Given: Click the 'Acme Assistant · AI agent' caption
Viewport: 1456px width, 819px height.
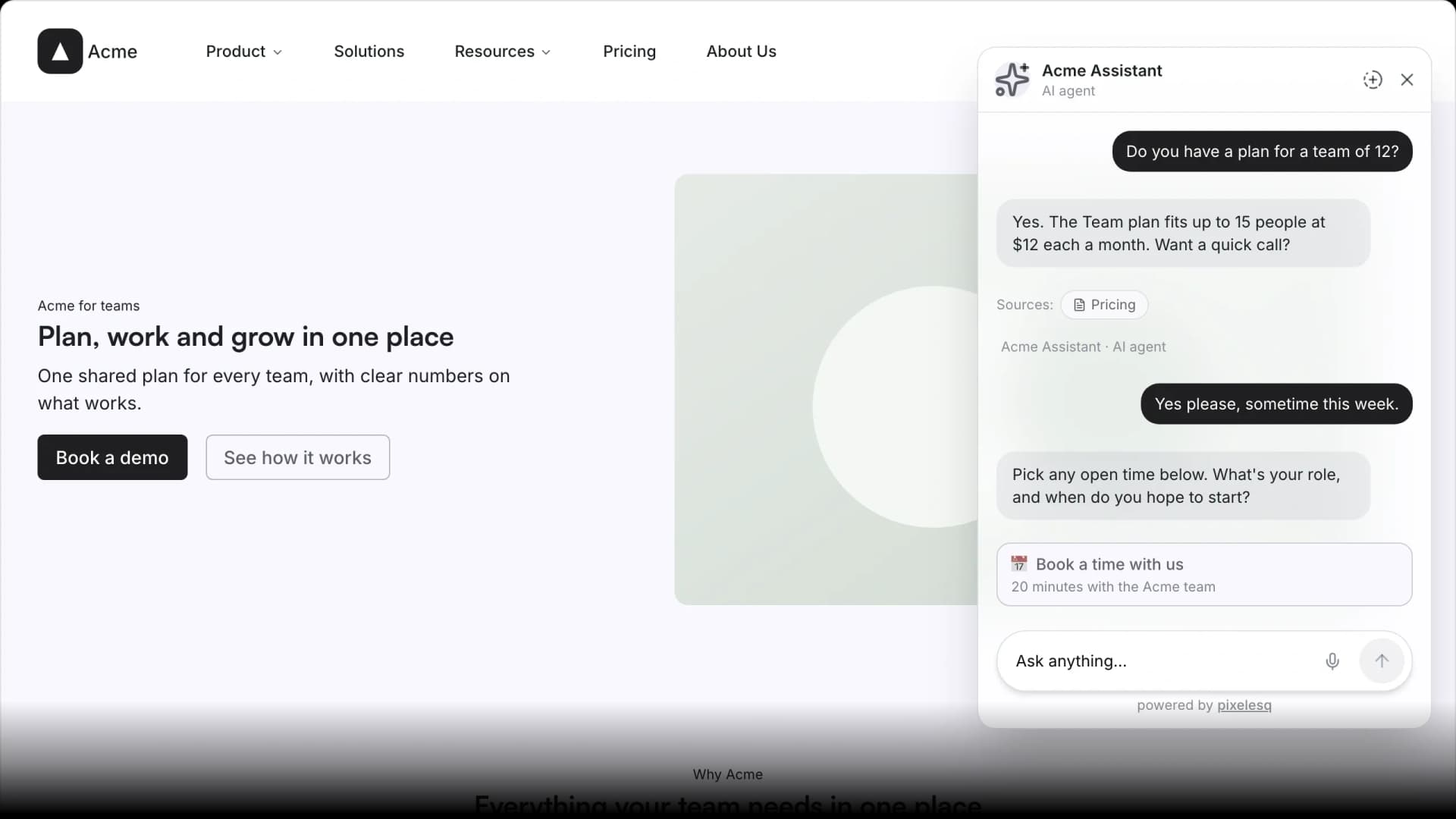Looking at the screenshot, I should (x=1083, y=347).
